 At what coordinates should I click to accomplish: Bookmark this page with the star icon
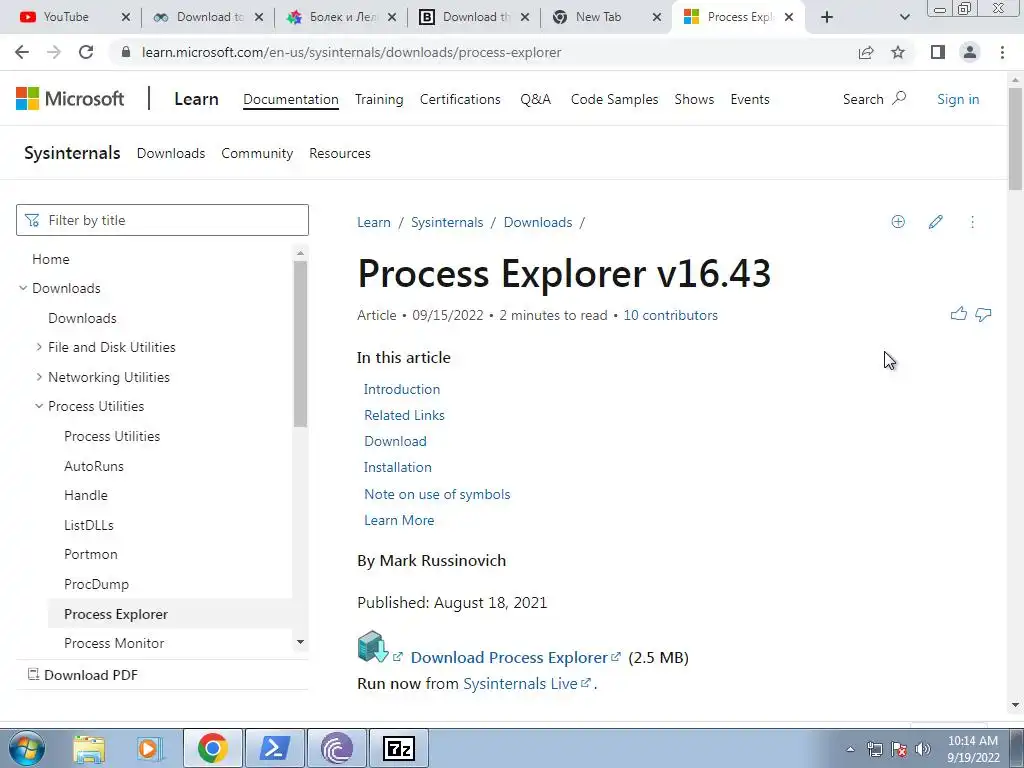898,52
